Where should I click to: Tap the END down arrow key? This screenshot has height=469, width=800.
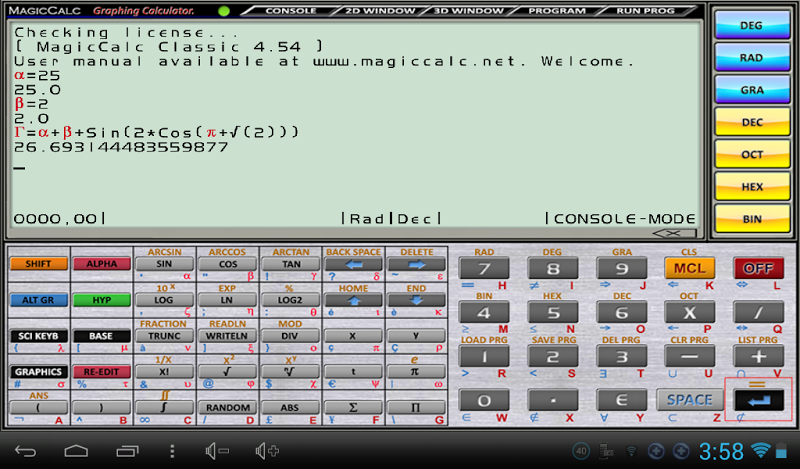coord(416,300)
